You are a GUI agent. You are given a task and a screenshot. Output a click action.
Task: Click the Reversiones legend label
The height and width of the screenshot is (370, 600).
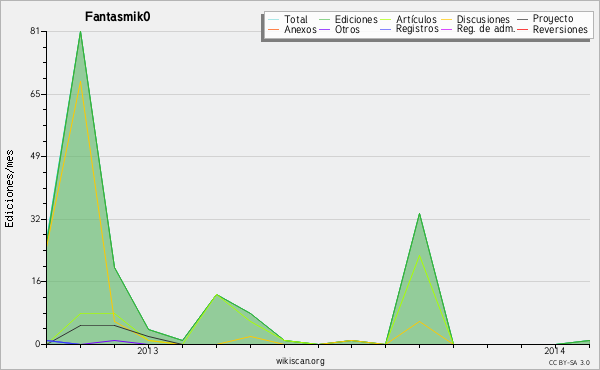pos(560,29)
